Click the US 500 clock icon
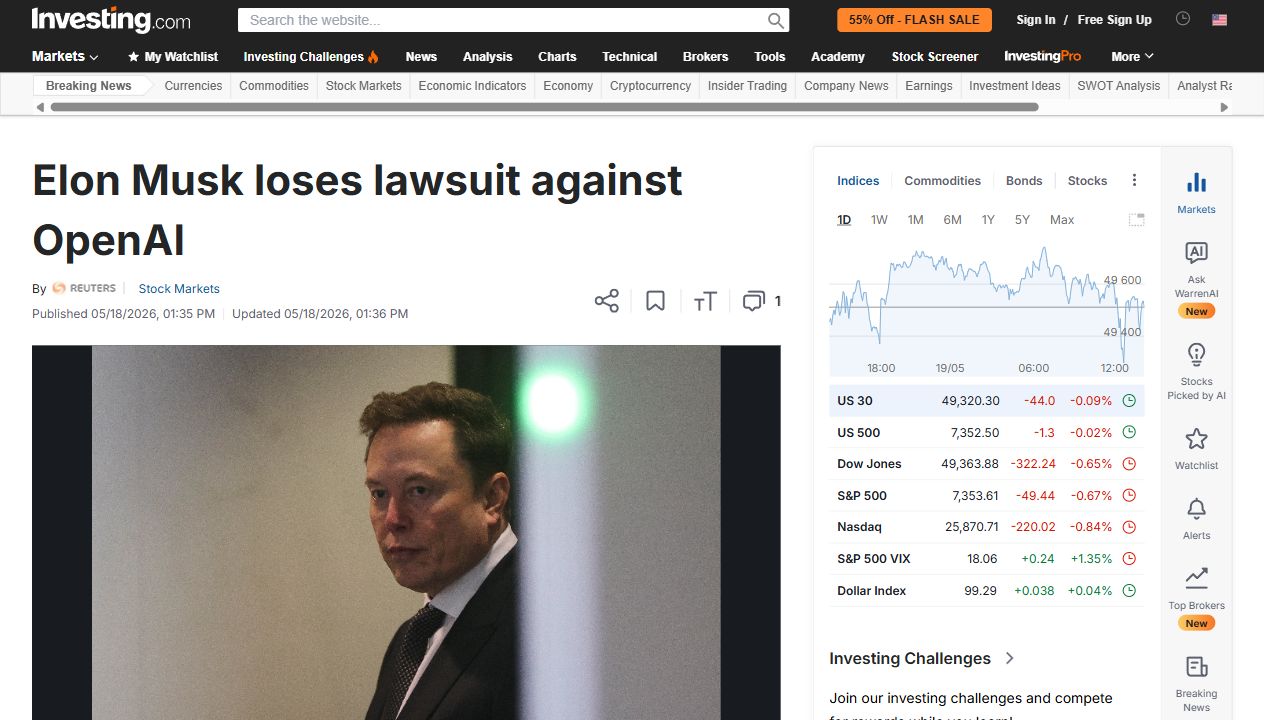Screen dimensions: 1264x720 click(1129, 433)
